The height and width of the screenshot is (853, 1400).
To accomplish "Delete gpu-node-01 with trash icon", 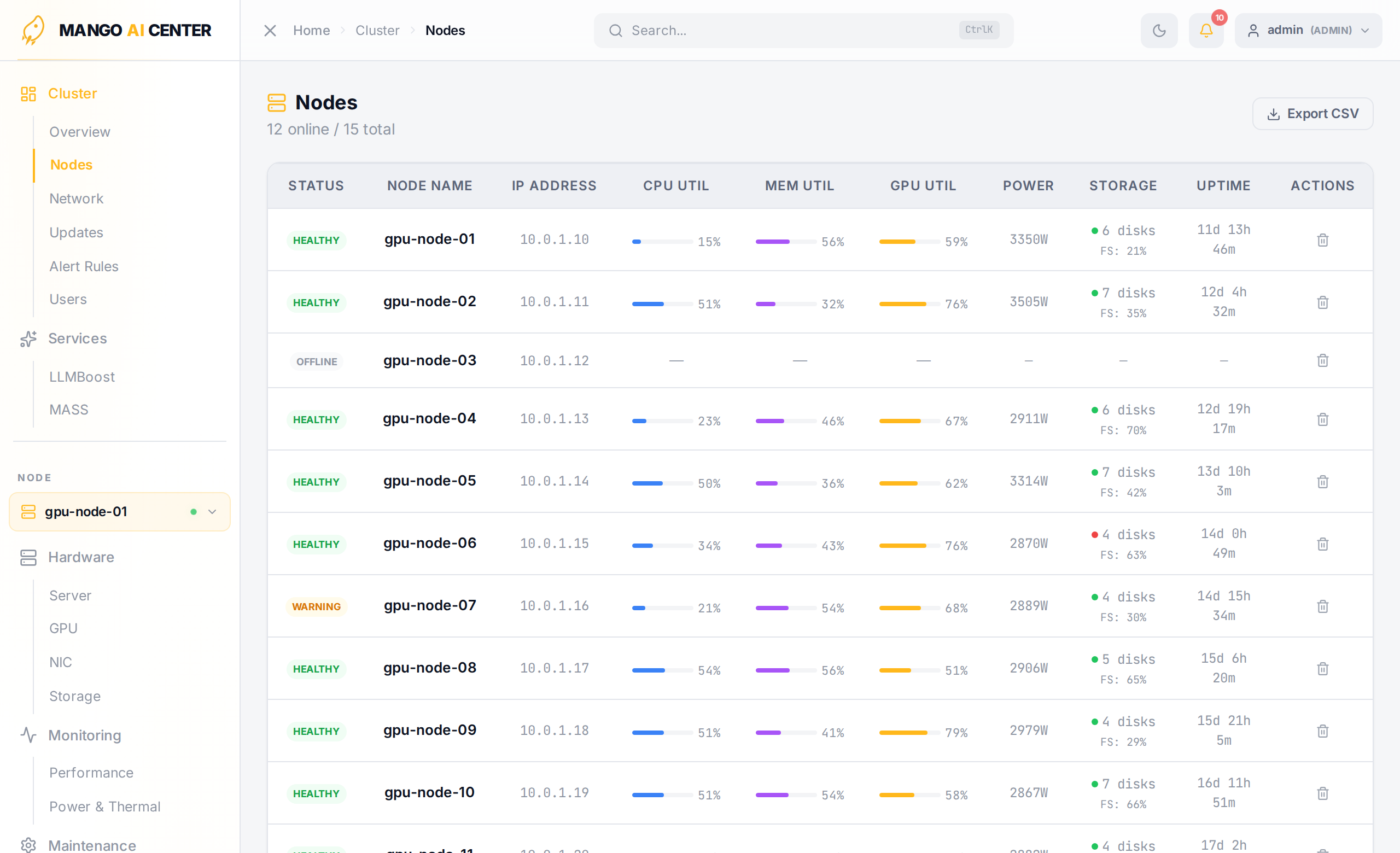I will (x=1322, y=240).
